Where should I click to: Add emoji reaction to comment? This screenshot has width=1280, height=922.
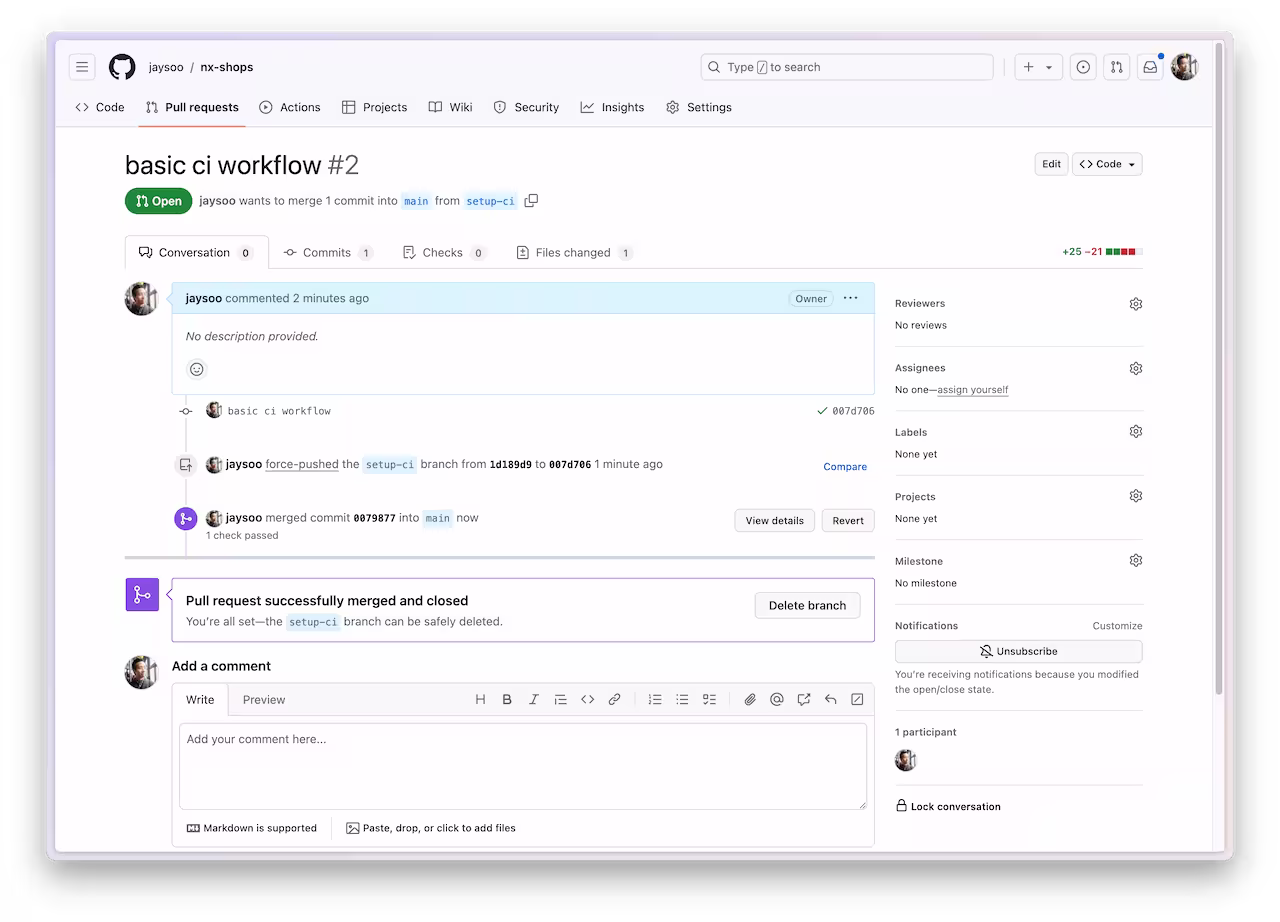click(x=197, y=369)
